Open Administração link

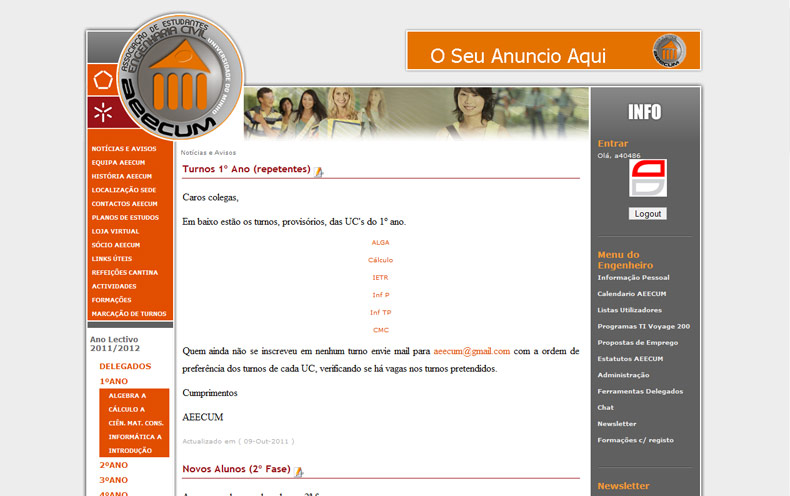623,375
